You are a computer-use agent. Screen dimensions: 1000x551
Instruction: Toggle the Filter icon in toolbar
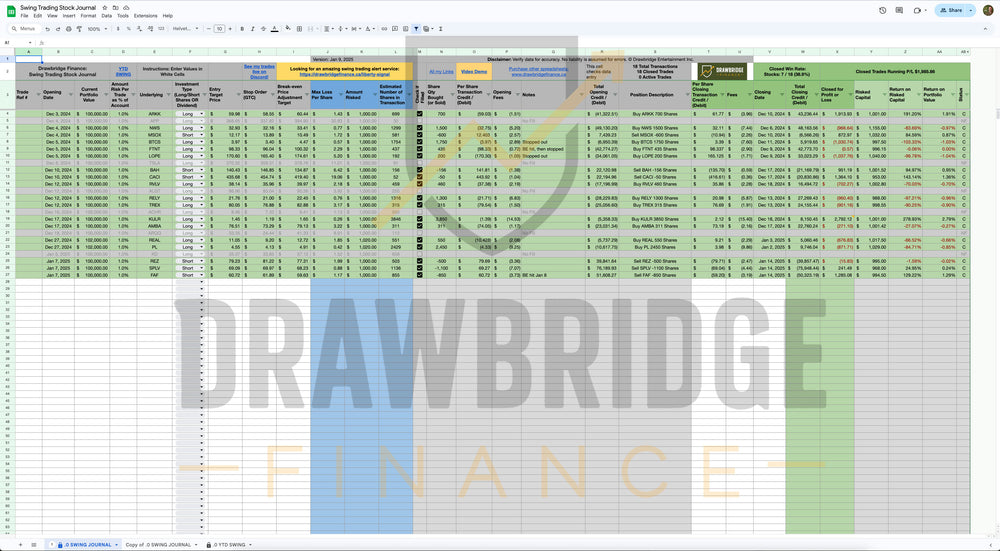coord(416,29)
